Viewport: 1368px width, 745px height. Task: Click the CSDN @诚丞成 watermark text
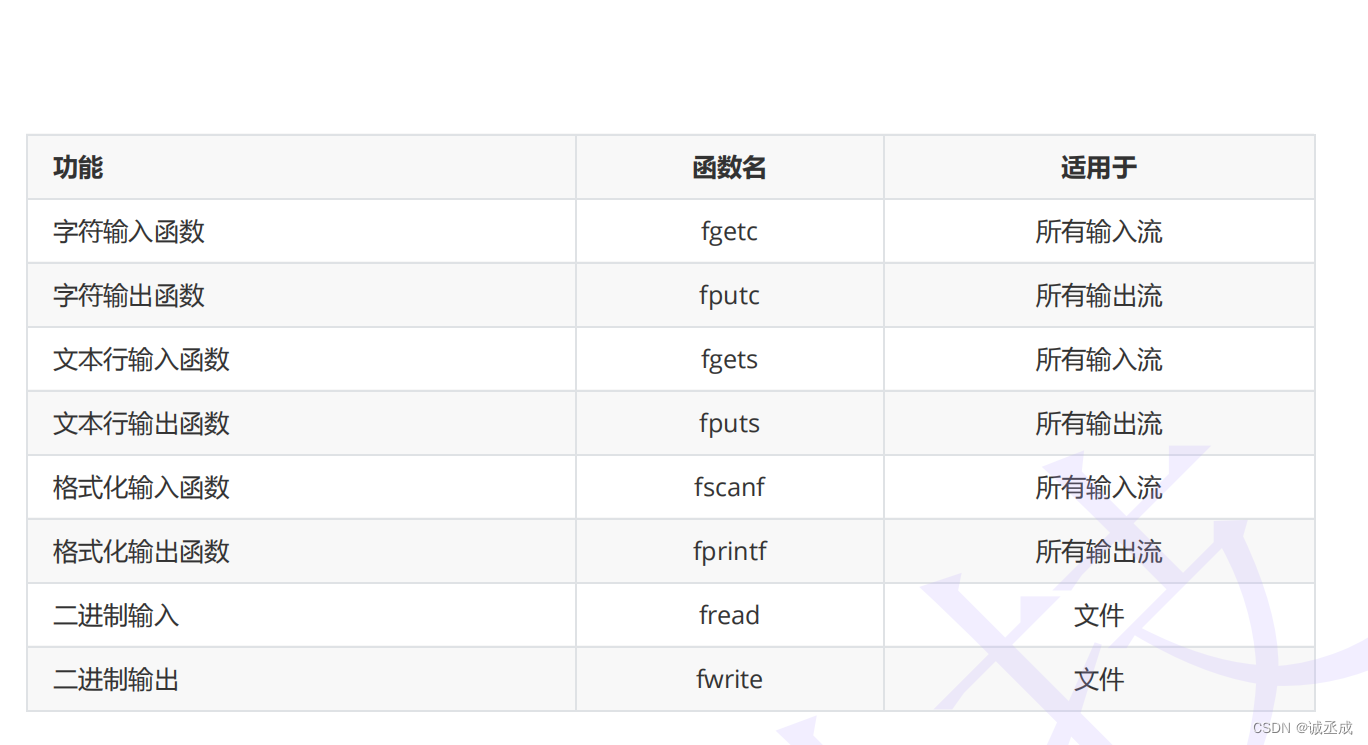pos(1302,728)
